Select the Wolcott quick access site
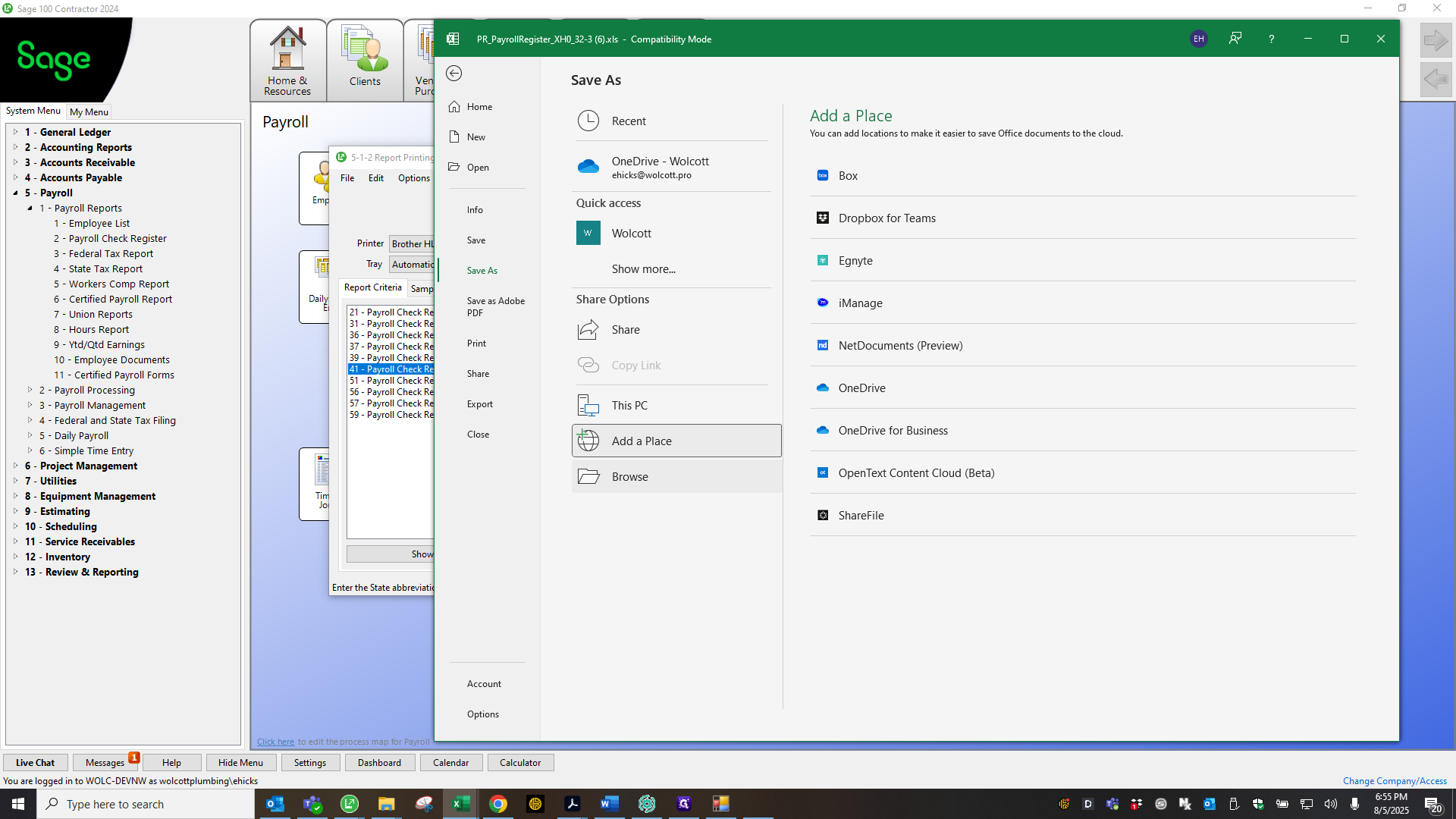 (672, 233)
